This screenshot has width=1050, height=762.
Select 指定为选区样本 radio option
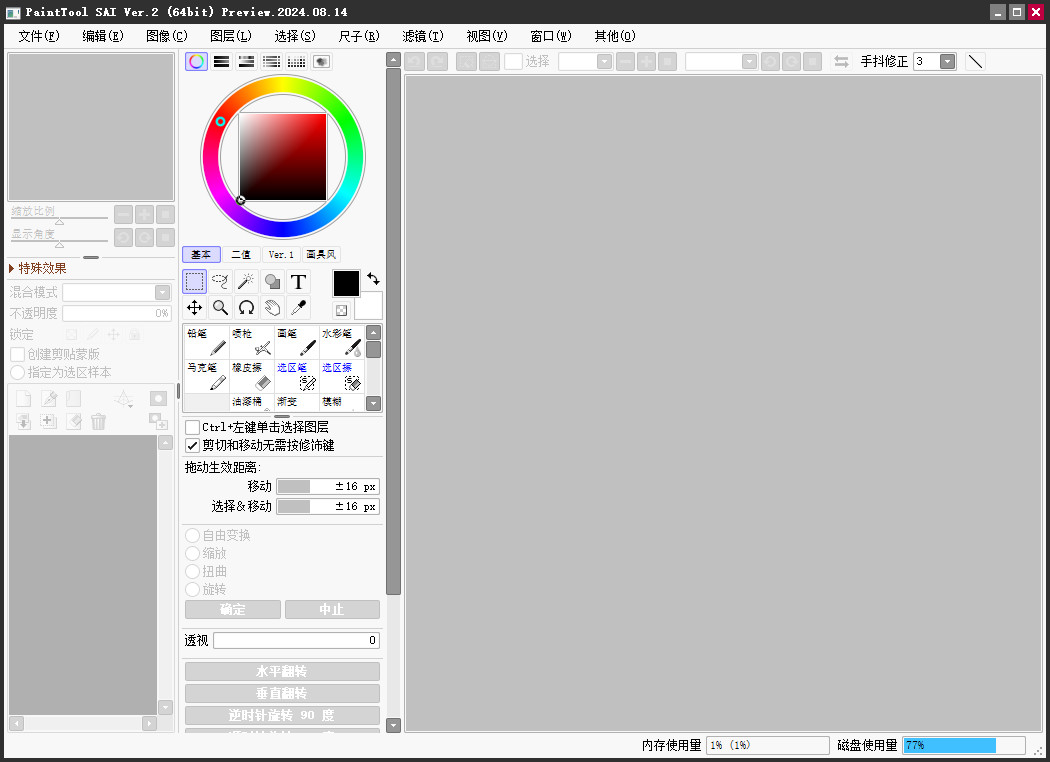click(x=17, y=372)
